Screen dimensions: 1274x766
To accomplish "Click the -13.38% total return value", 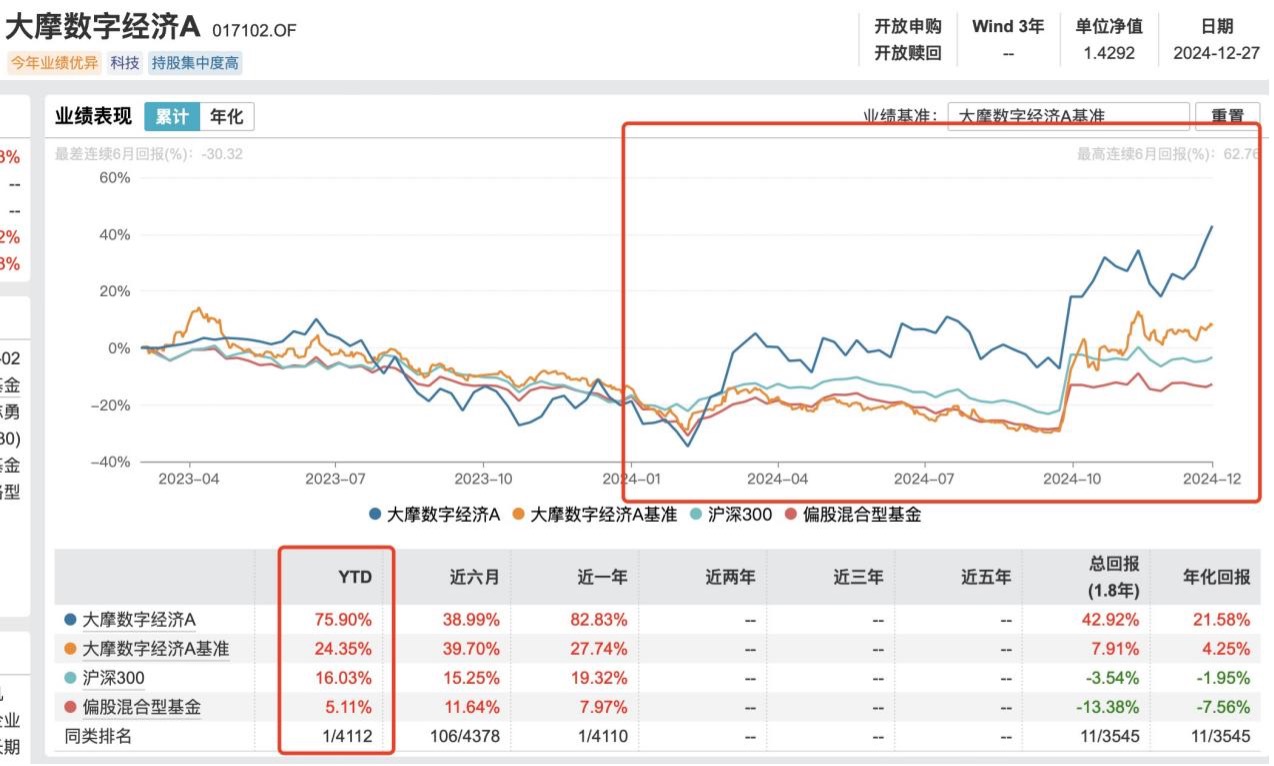I will tap(1106, 707).
